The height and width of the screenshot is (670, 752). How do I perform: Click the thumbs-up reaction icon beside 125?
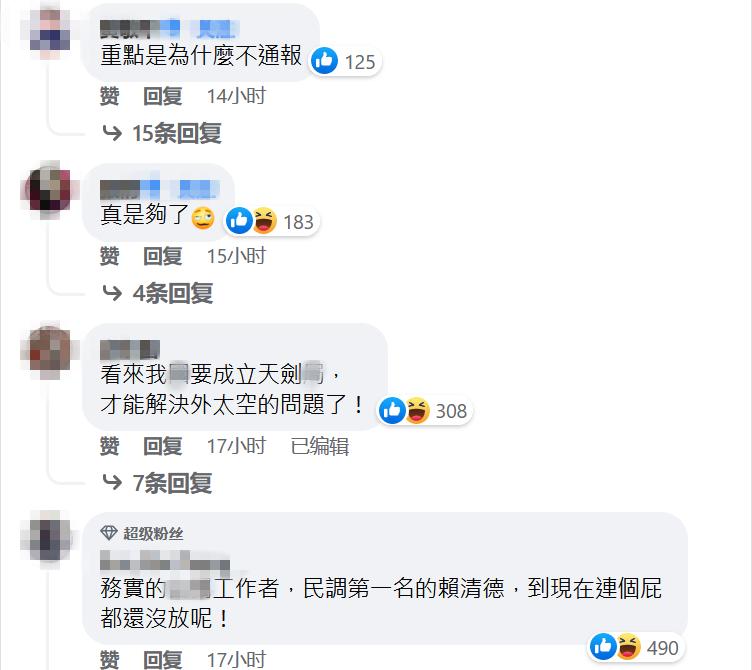click(325, 61)
